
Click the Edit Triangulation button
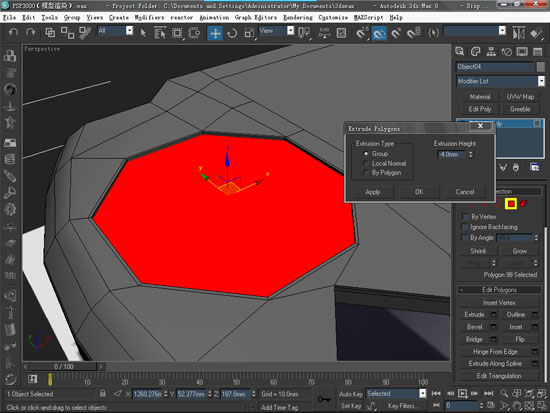(x=499, y=376)
